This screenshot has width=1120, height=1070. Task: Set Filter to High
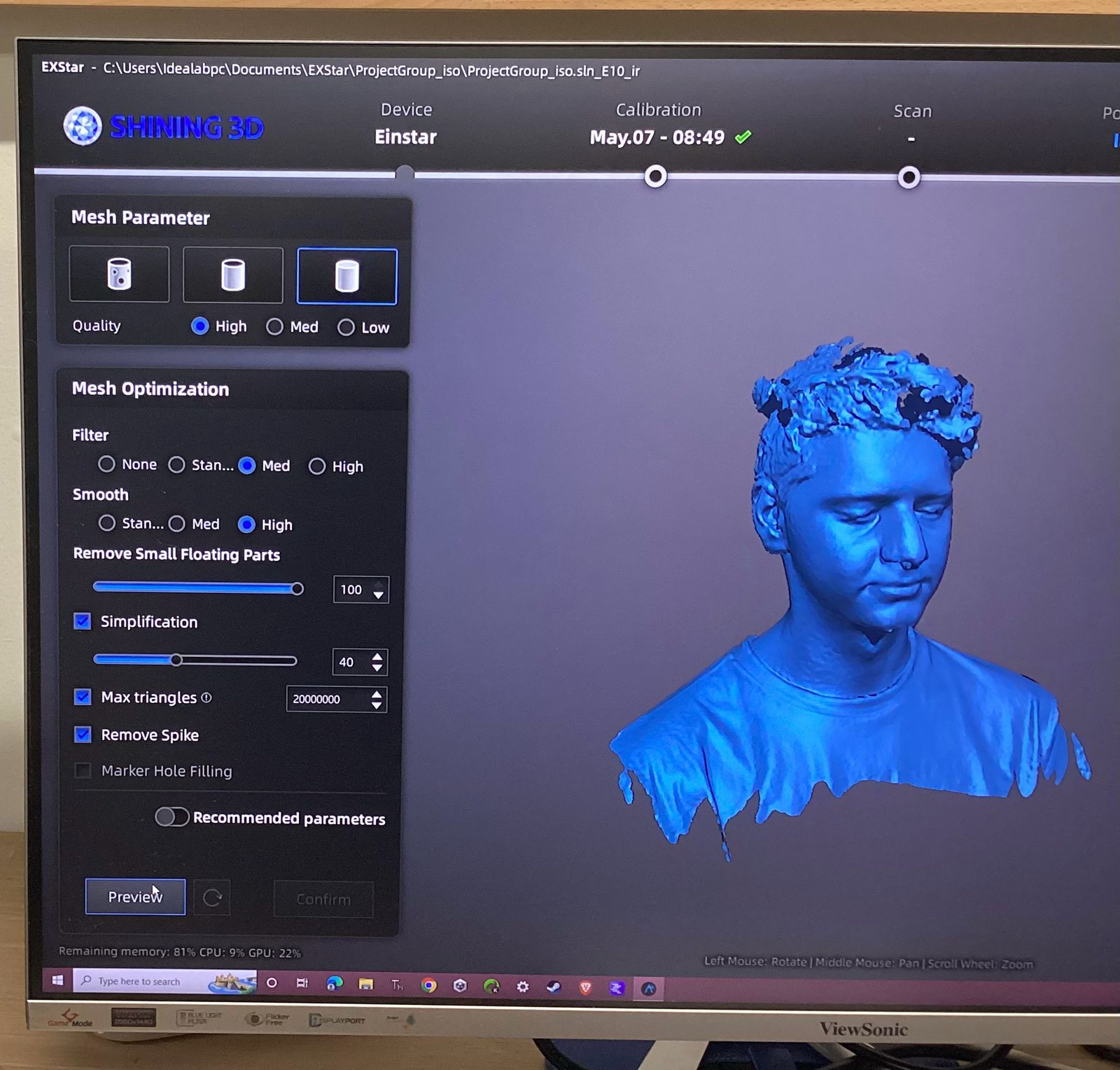coord(317,466)
